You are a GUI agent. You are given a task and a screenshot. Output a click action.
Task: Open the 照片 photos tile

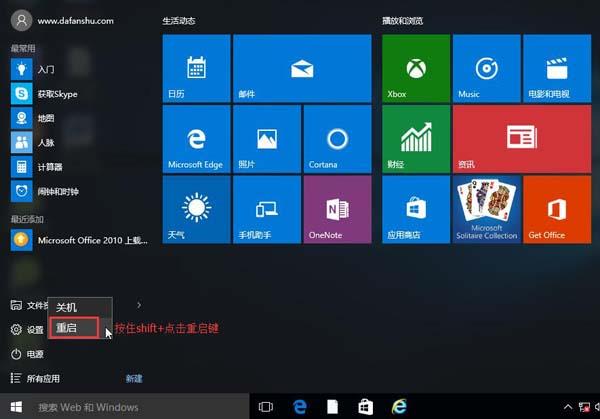coord(267,139)
